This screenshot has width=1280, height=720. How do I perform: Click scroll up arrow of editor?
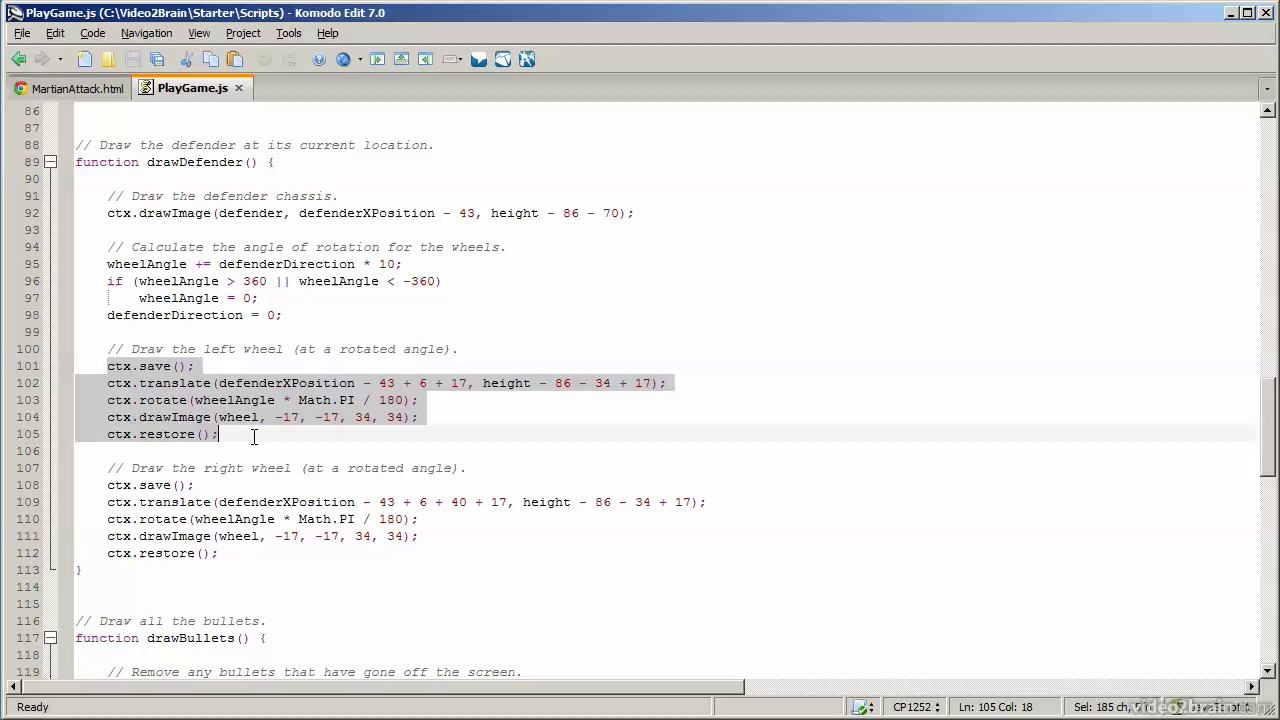click(1267, 111)
